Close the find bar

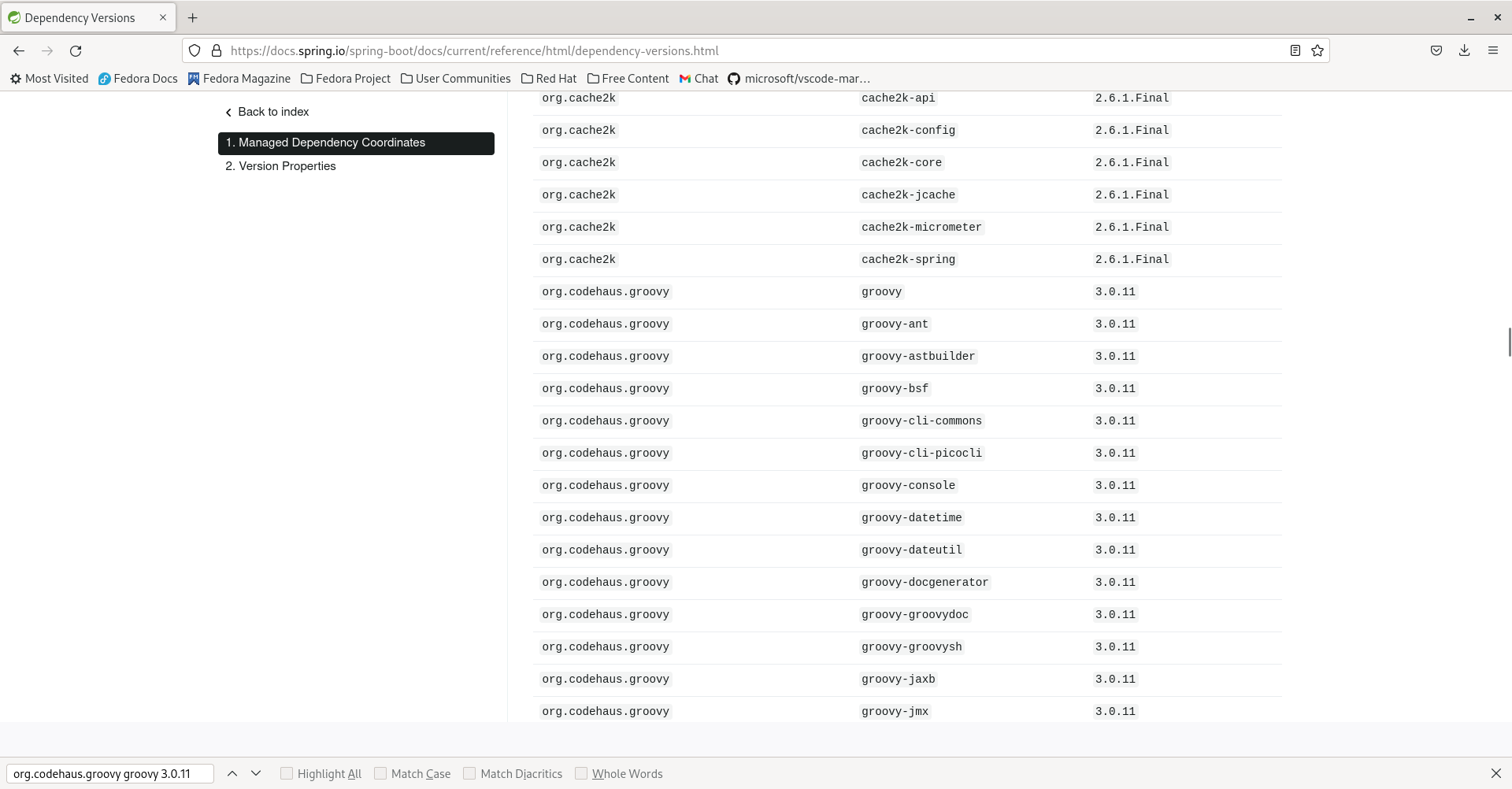[1496, 773]
